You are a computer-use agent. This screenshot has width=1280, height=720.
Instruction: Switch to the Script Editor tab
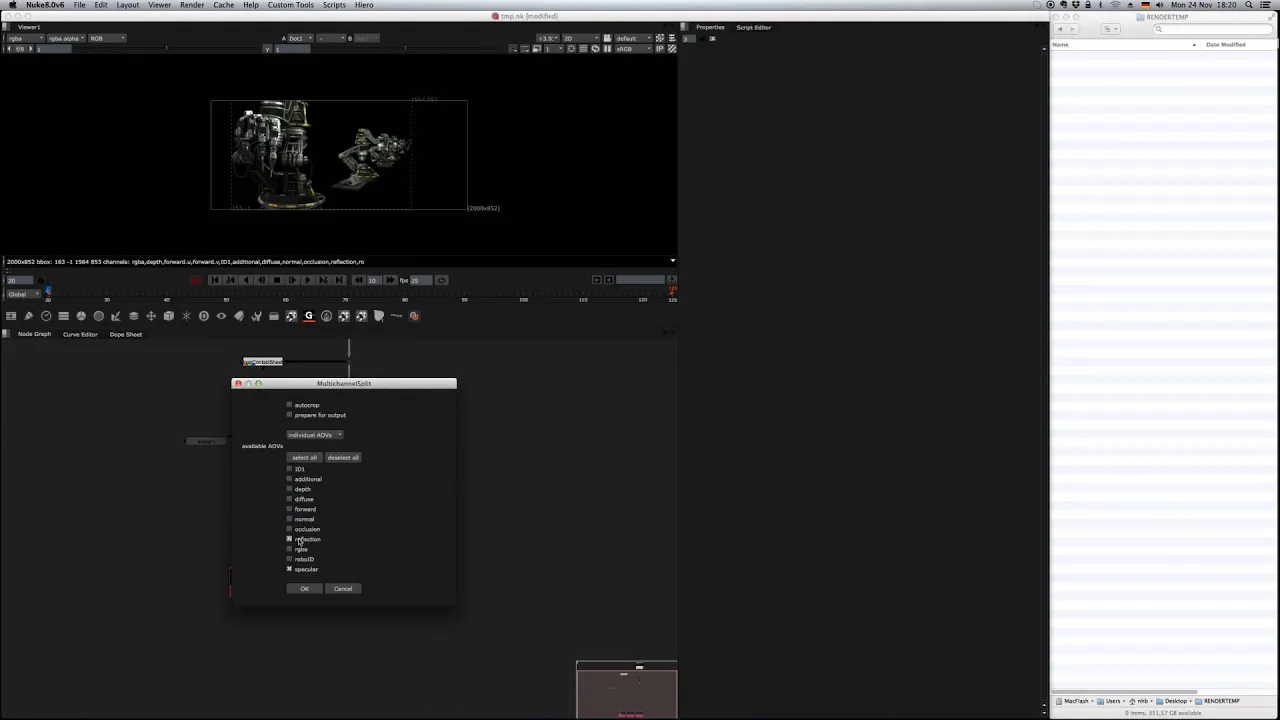[x=754, y=27]
